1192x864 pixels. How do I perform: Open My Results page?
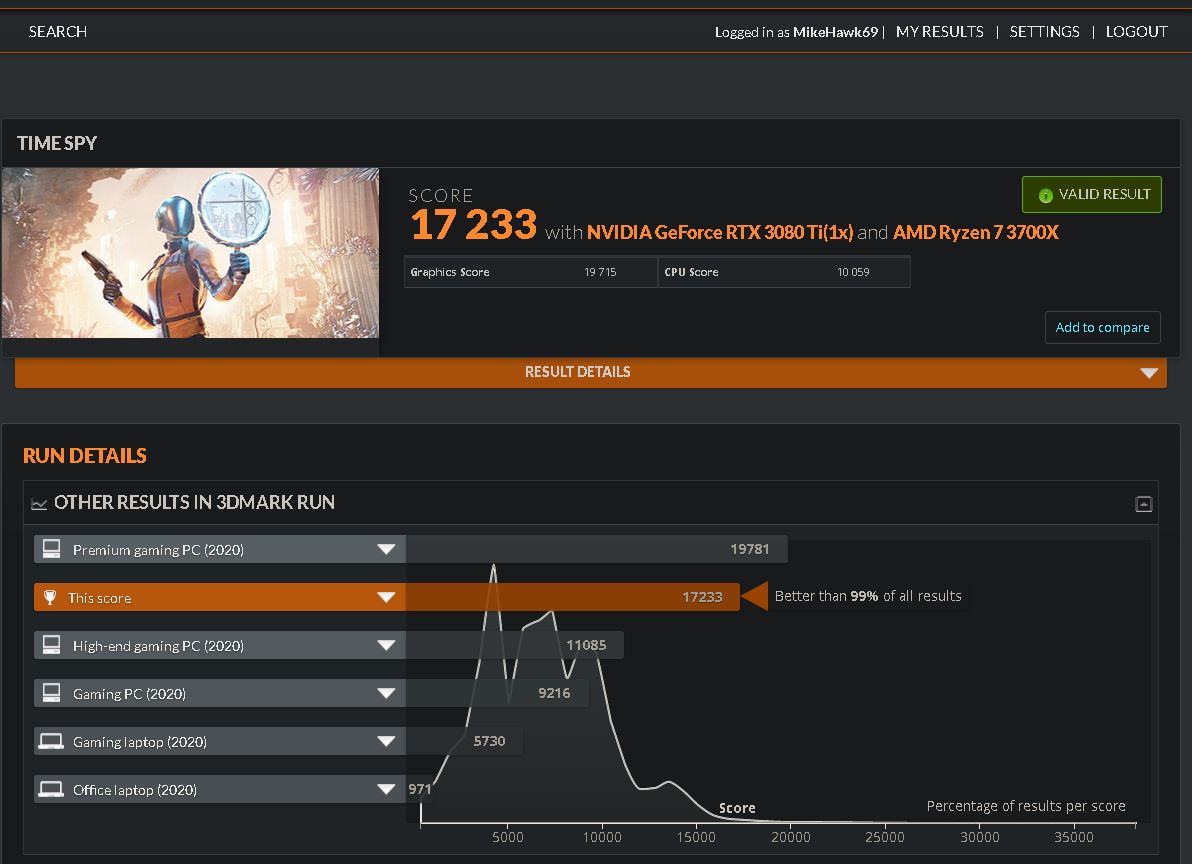point(940,32)
